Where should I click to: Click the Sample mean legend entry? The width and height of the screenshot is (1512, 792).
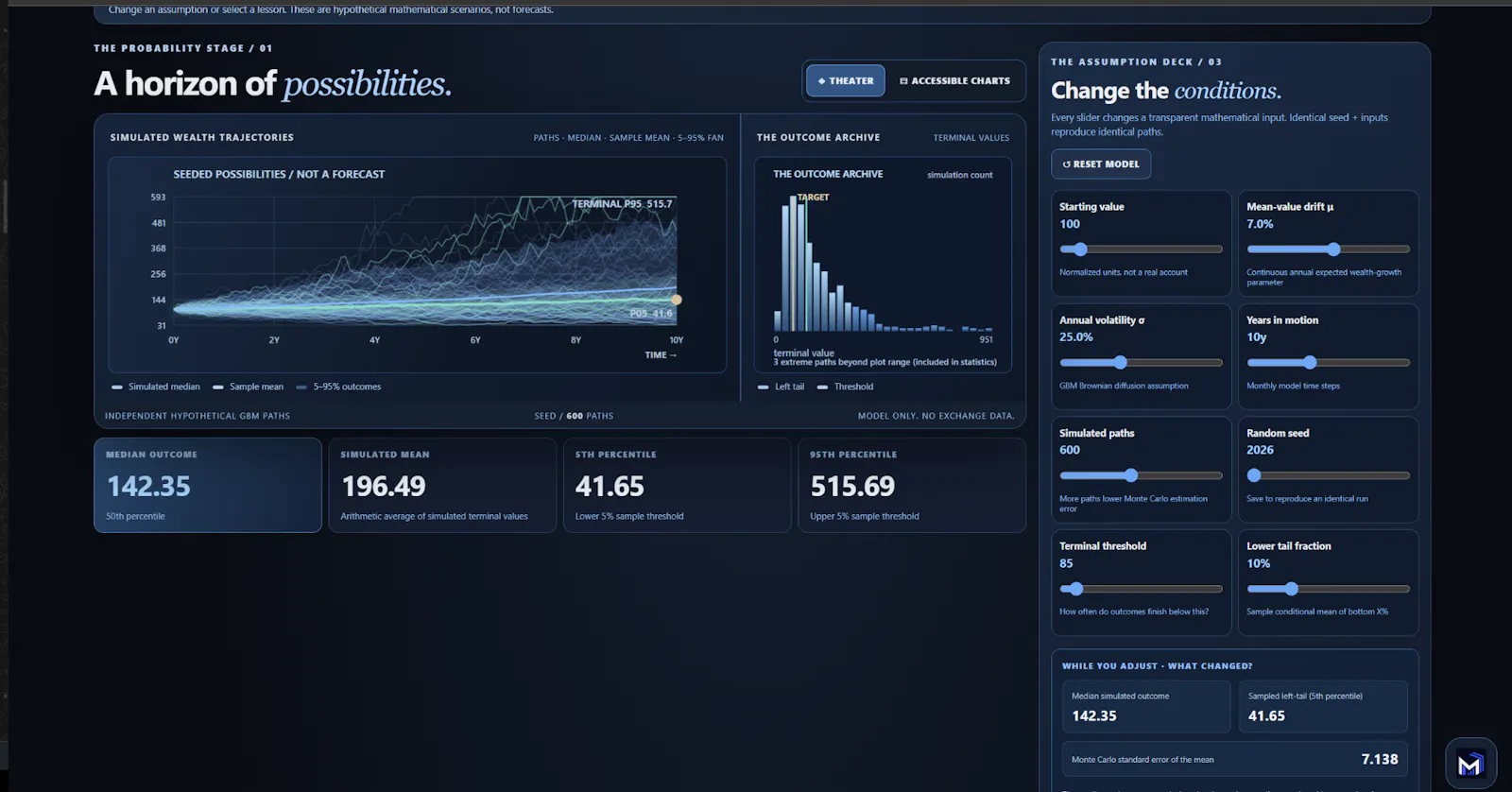[x=248, y=387]
